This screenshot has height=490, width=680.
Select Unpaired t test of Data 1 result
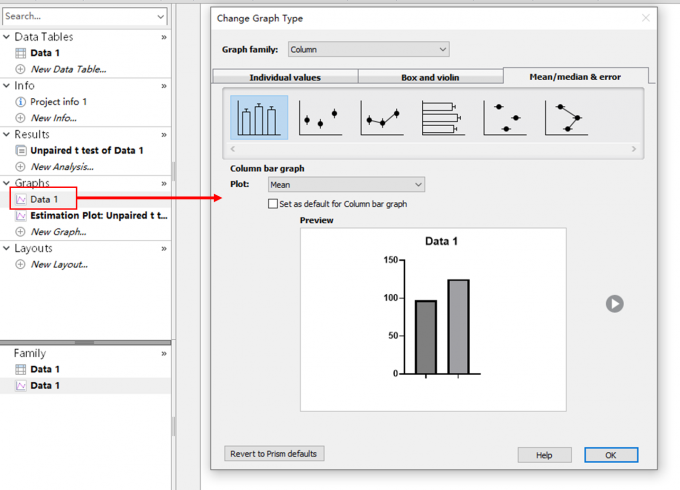tap(87, 150)
